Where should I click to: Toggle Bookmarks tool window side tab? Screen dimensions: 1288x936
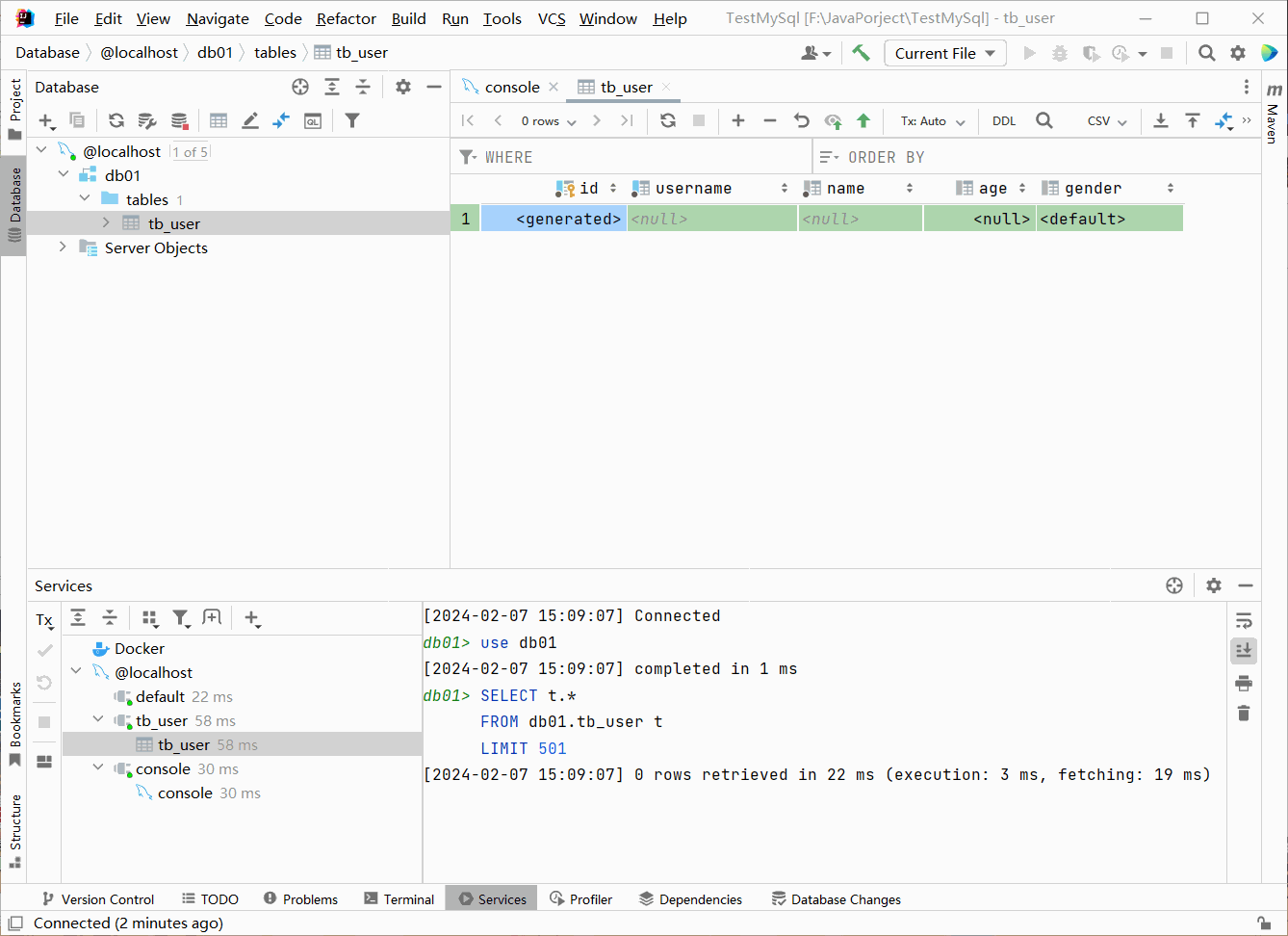14,724
